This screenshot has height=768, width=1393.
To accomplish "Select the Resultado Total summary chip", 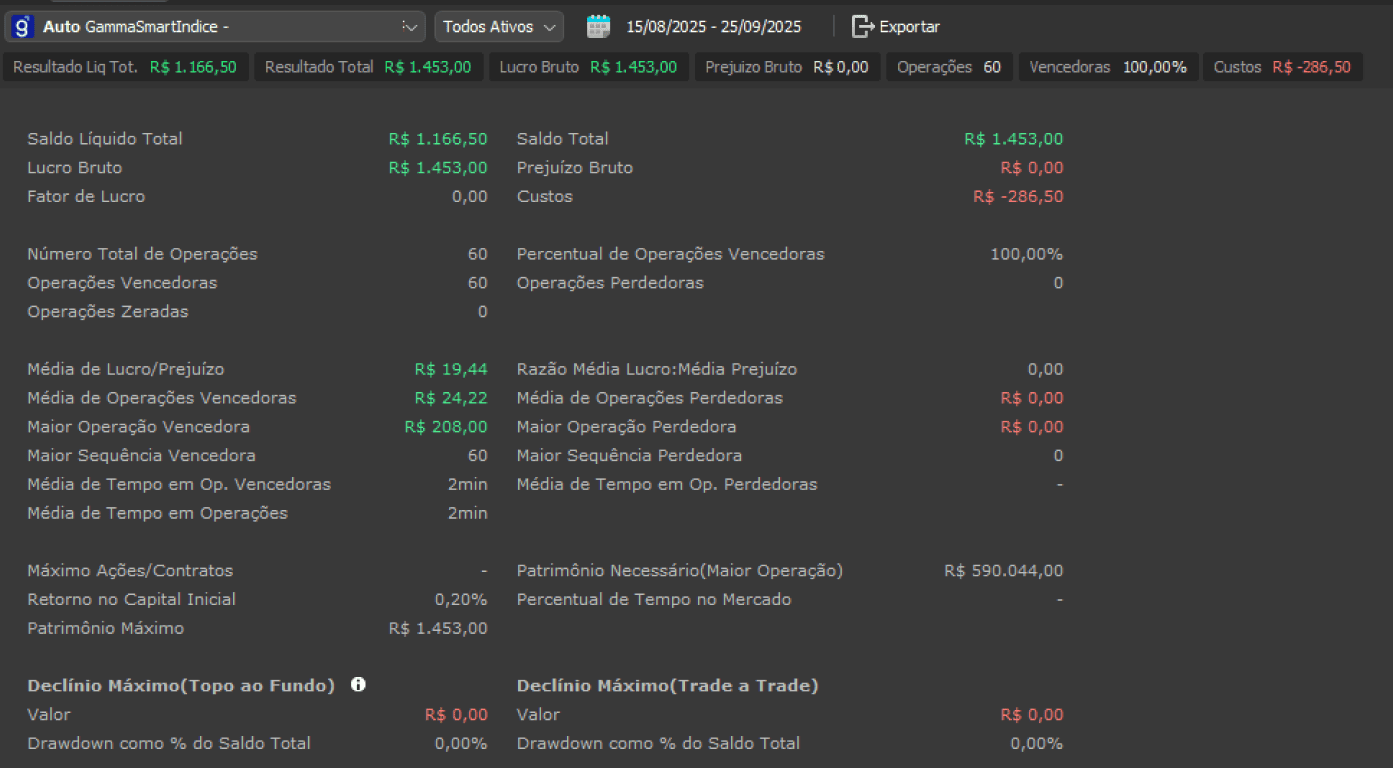I will (367, 67).
